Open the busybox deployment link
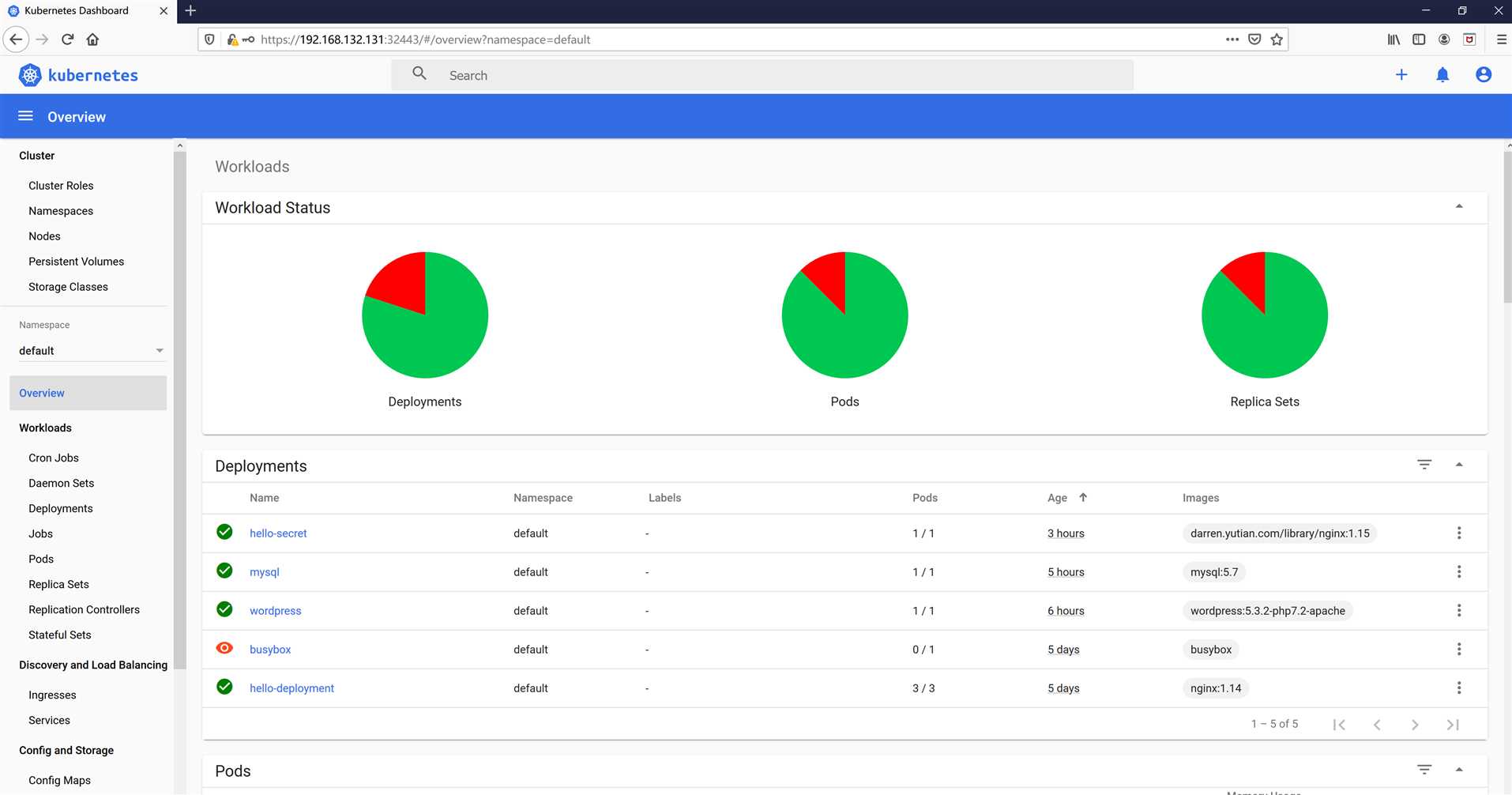The height and width of the screenshot is (795, 1512). coord(270,650)
